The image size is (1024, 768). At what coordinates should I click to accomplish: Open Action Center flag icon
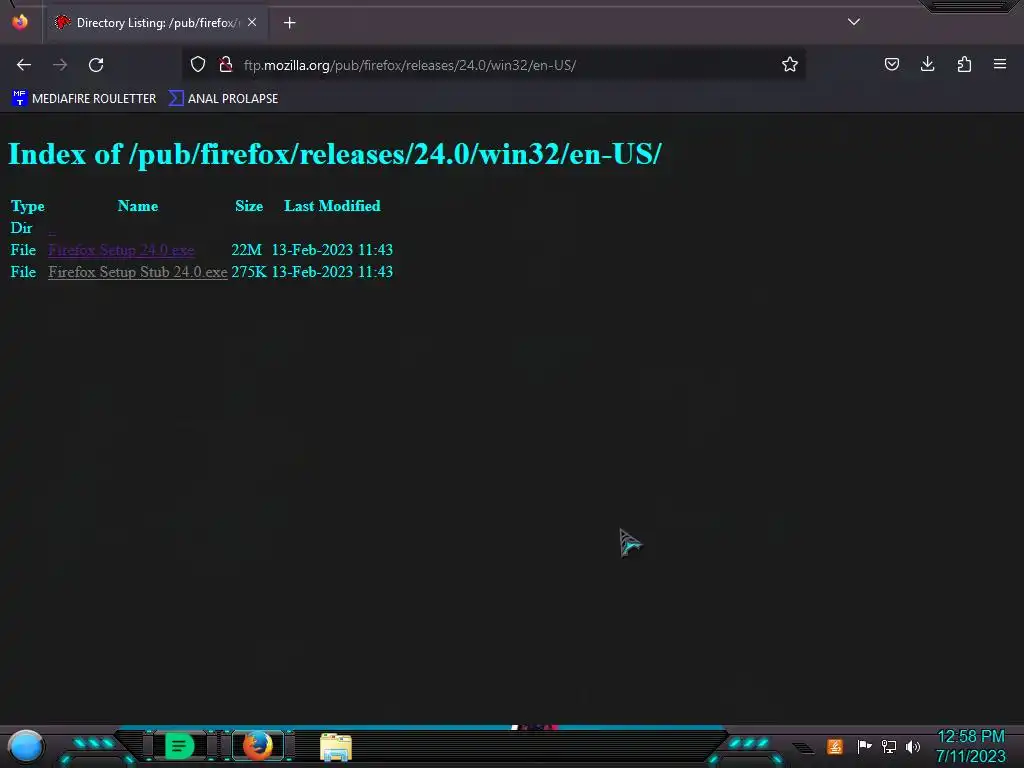(864, 746)
